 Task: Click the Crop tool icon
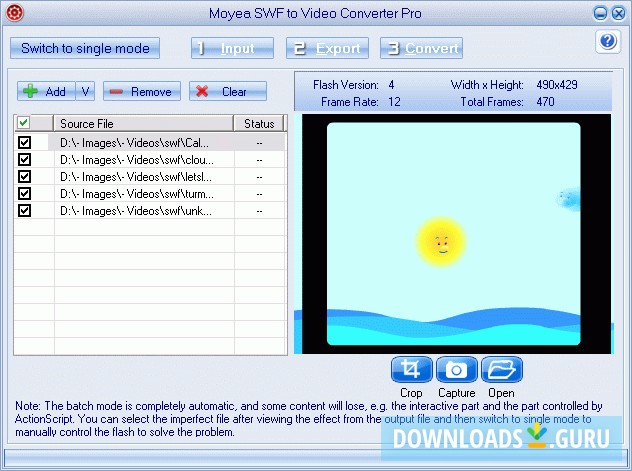click(x=412, y=369)
